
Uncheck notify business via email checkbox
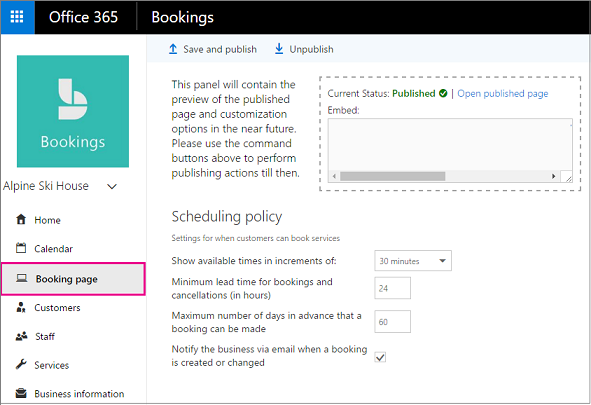pyautogui.click(x=380, y=357)
